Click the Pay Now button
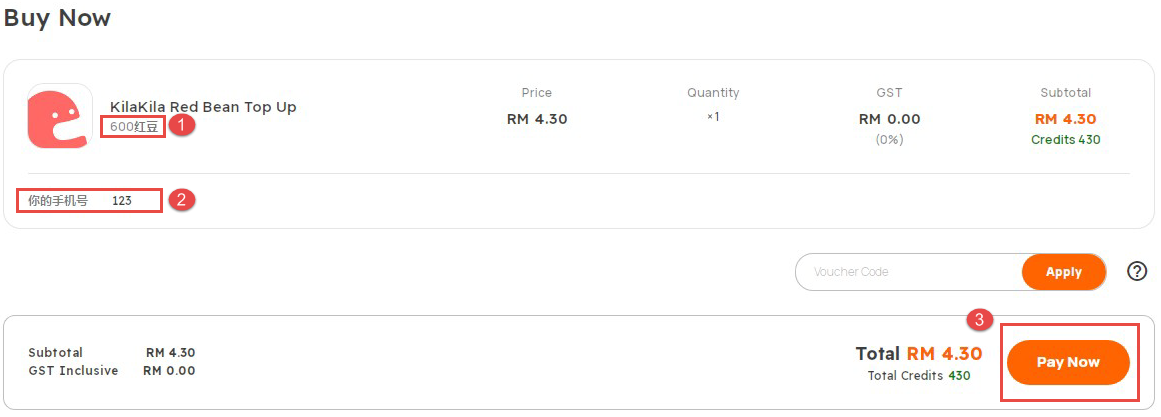The width and height of the screenshot is (1161, 417). coord(1068,363)
